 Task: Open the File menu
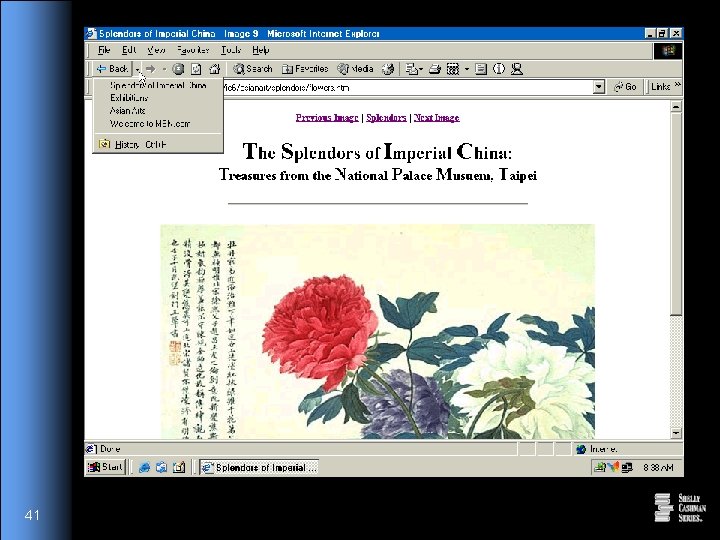pyautogui.click(x=104, y=50)
